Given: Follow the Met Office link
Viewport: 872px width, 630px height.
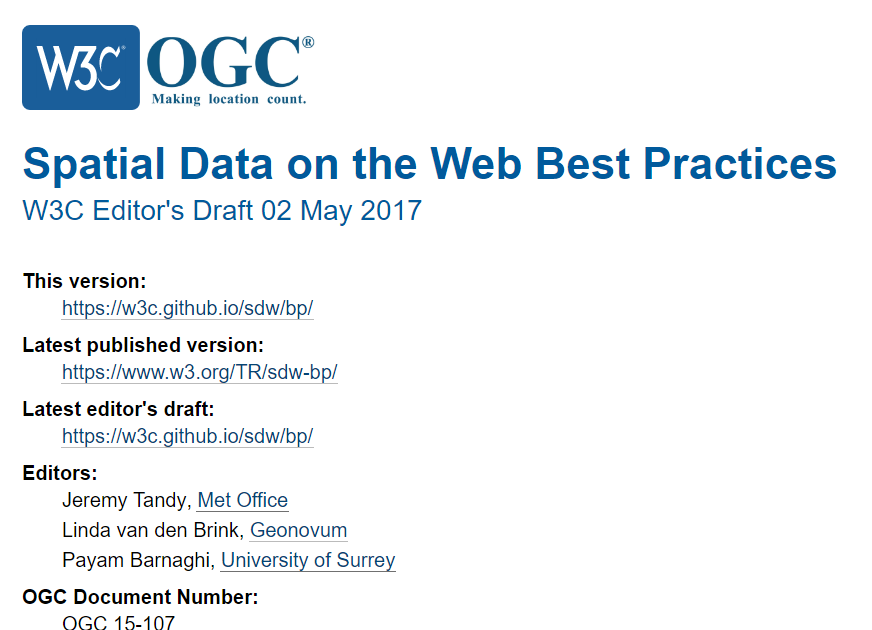Looking at the screenshot, I should tap(243, 500).
